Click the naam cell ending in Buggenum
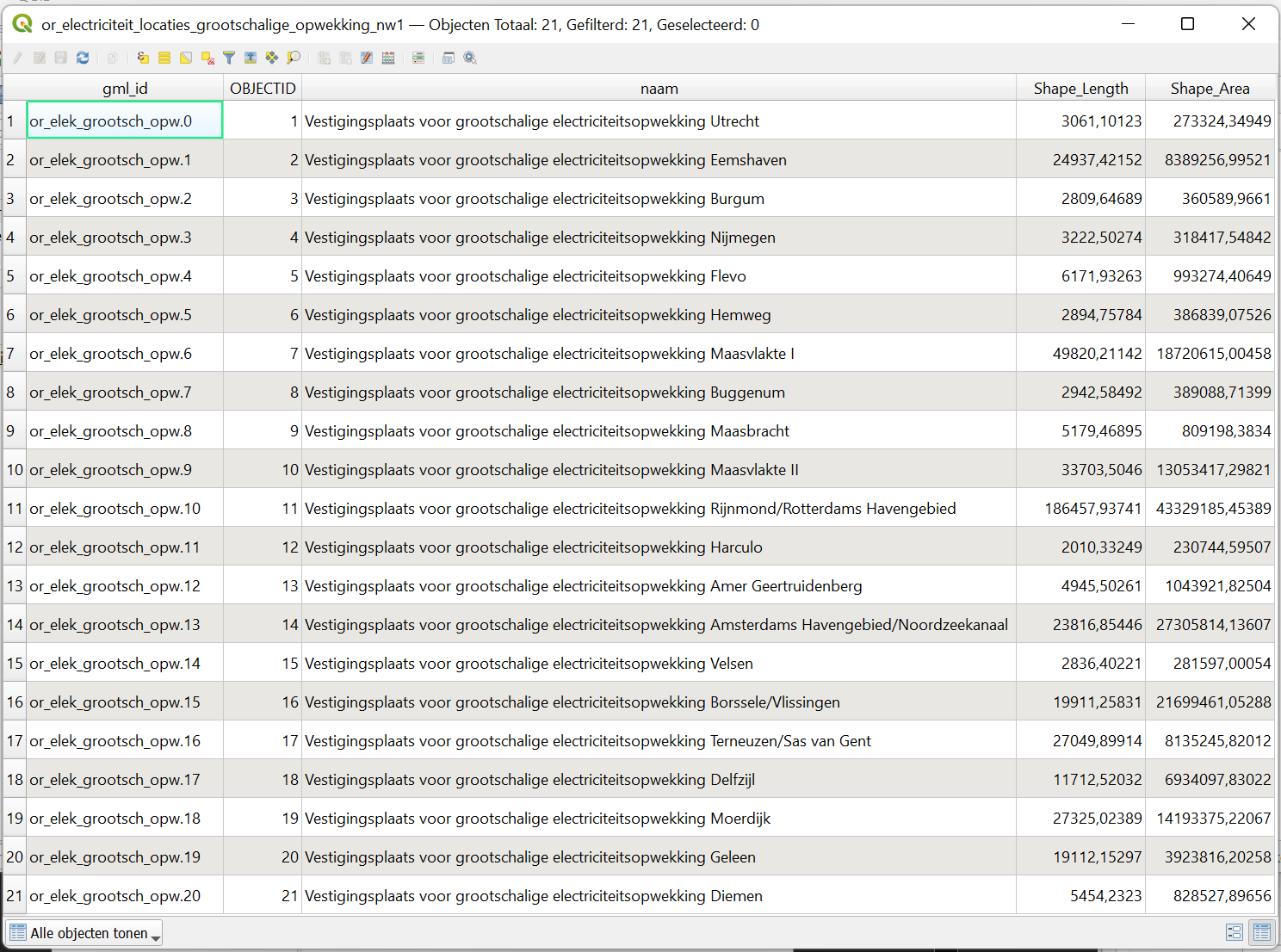Screen dimensions: 1281x952 click(659, 392)
